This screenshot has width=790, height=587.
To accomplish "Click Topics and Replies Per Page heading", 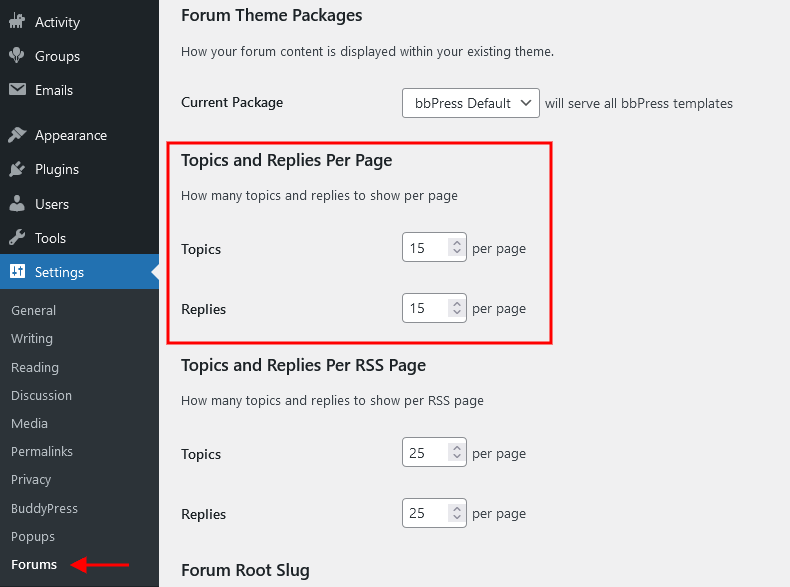I will tap(286, 161).
